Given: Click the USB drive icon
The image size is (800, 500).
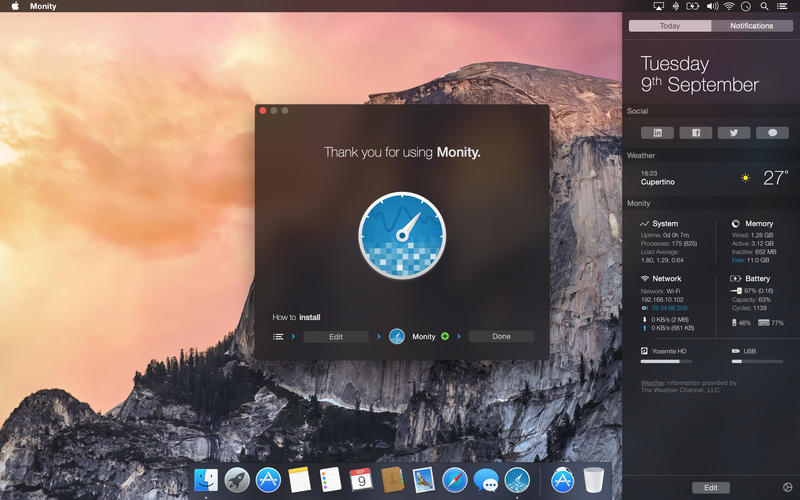Looking at the screenshot, I should pos(736,351).
